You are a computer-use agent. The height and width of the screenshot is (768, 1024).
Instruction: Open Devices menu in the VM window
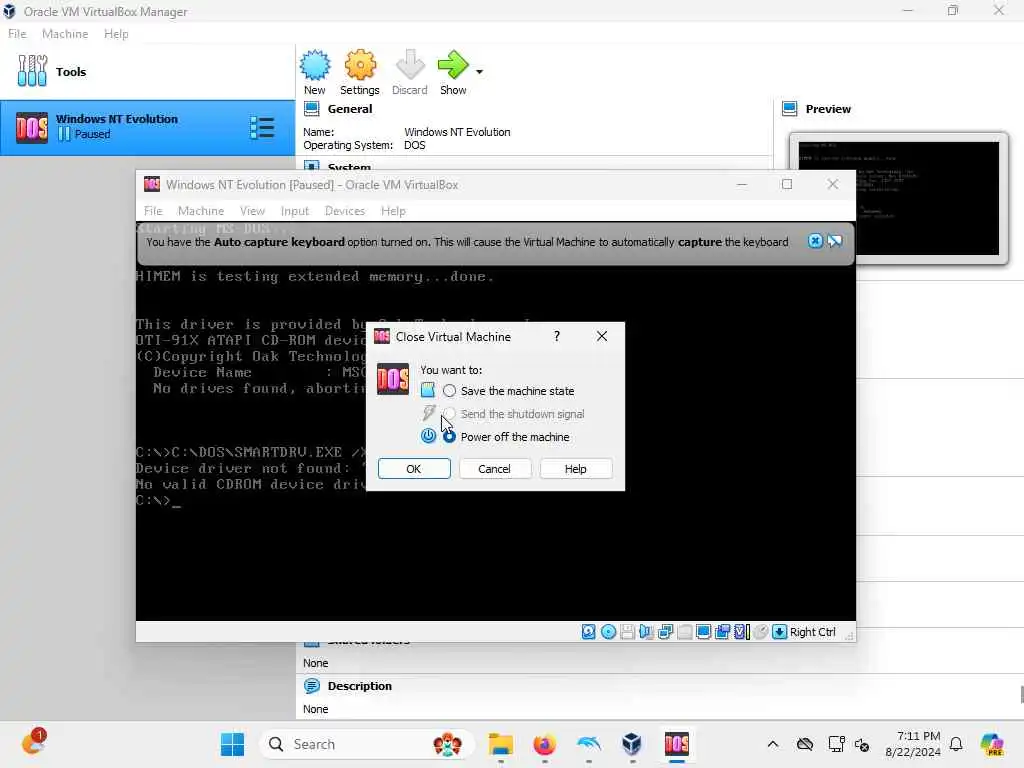(345, 211)
